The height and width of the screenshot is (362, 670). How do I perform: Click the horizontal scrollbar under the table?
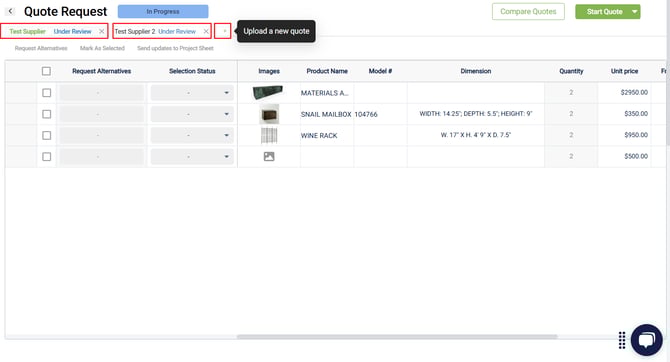click(397, 337)
